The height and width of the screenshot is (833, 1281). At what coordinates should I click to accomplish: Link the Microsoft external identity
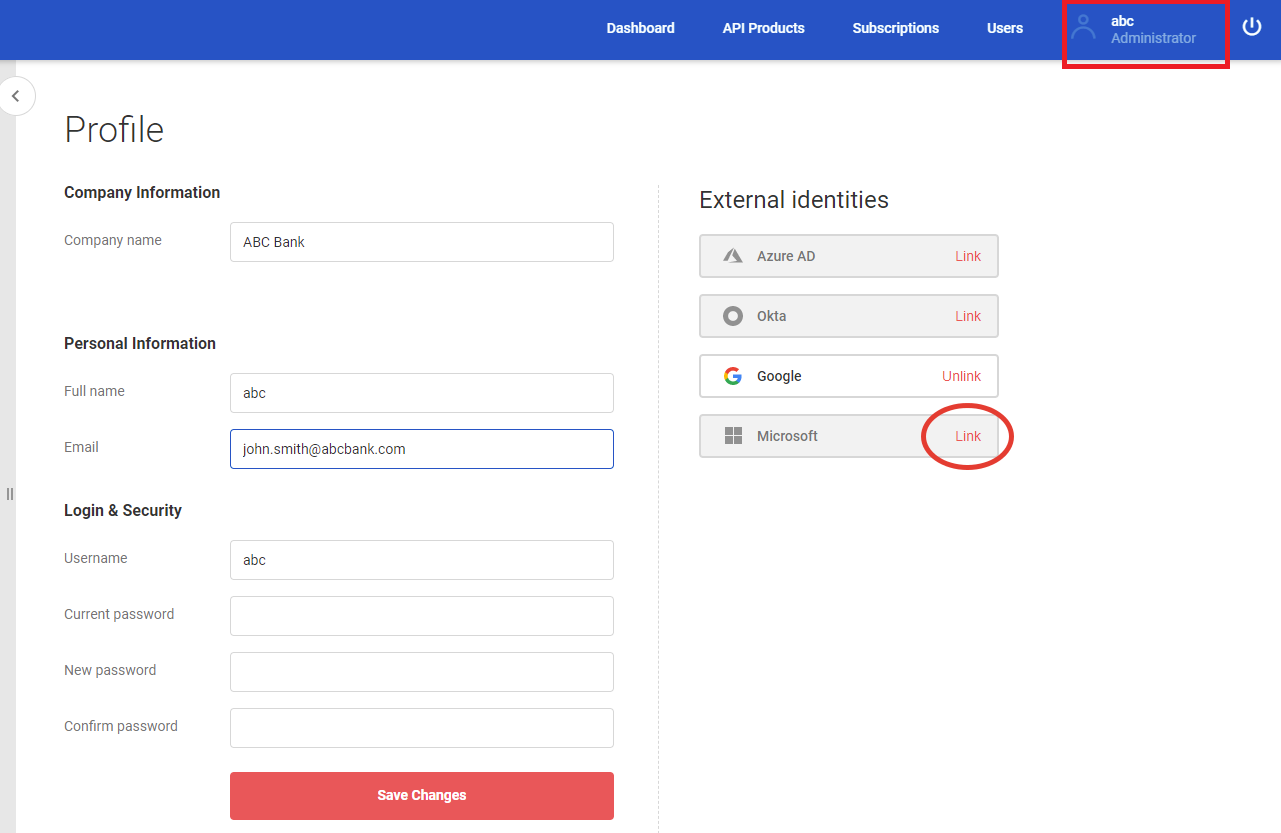(967, 436)
